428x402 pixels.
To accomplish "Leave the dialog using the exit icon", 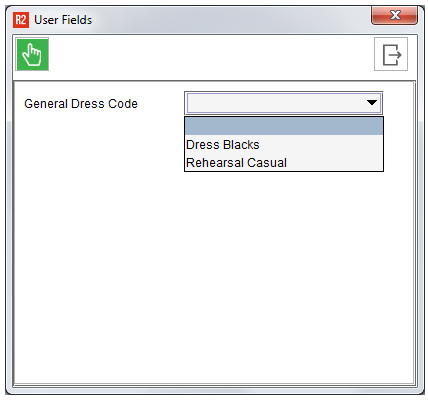I will (x=391, y=54).
